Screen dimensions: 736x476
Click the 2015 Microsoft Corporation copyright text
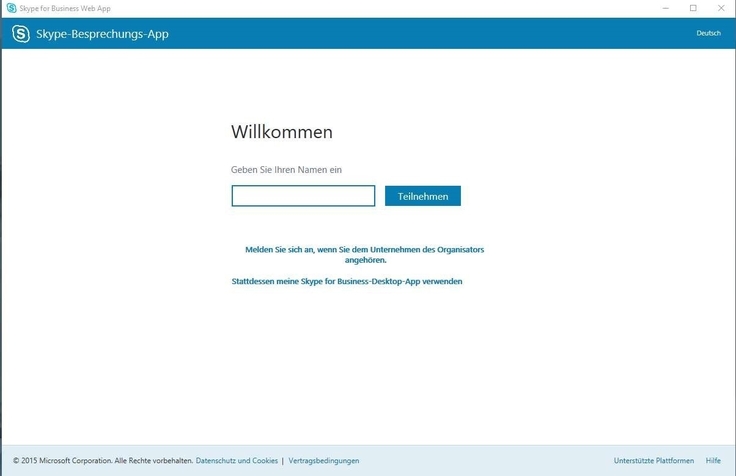pos(103,461)
